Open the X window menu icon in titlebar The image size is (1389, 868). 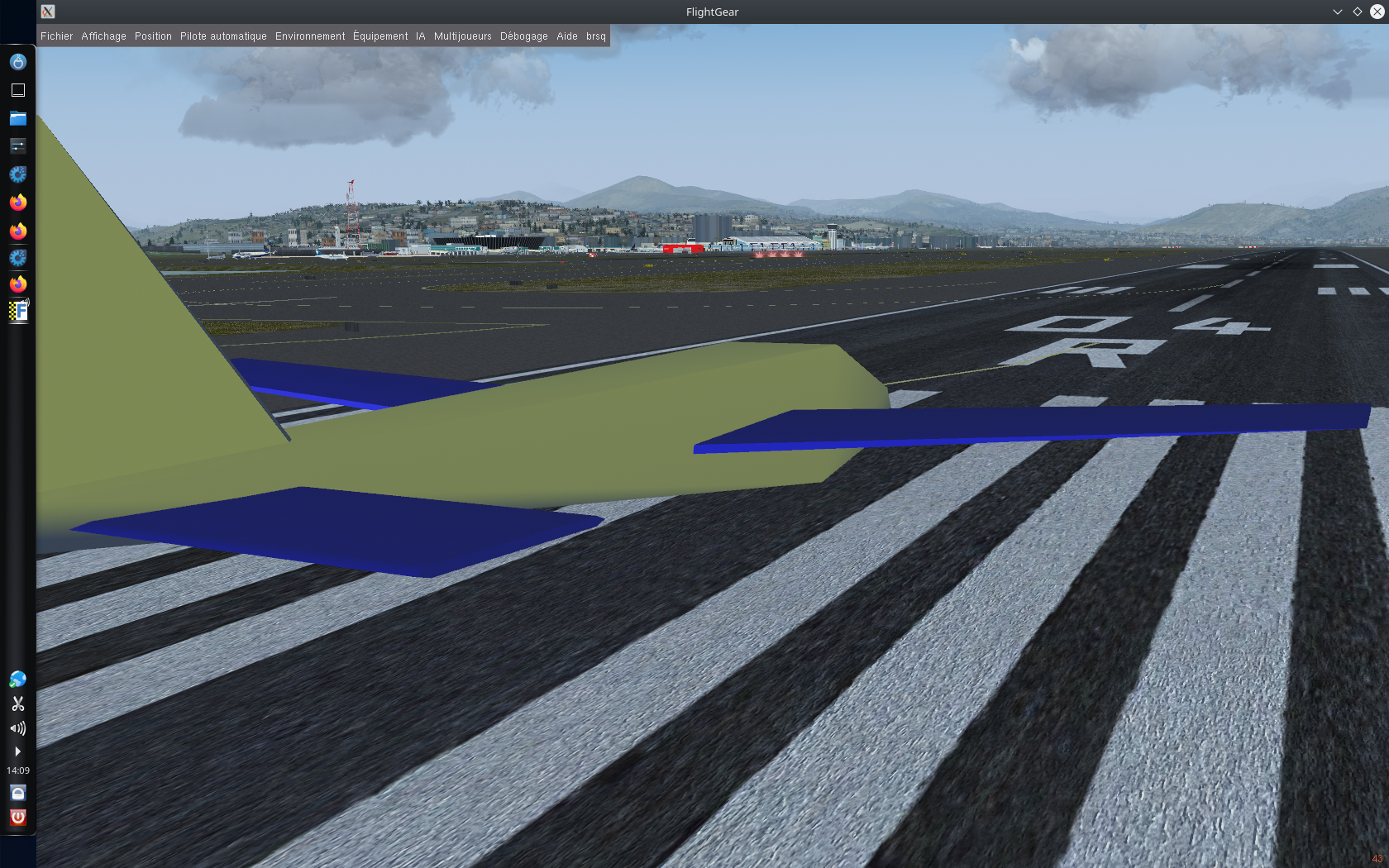(48, 12)
